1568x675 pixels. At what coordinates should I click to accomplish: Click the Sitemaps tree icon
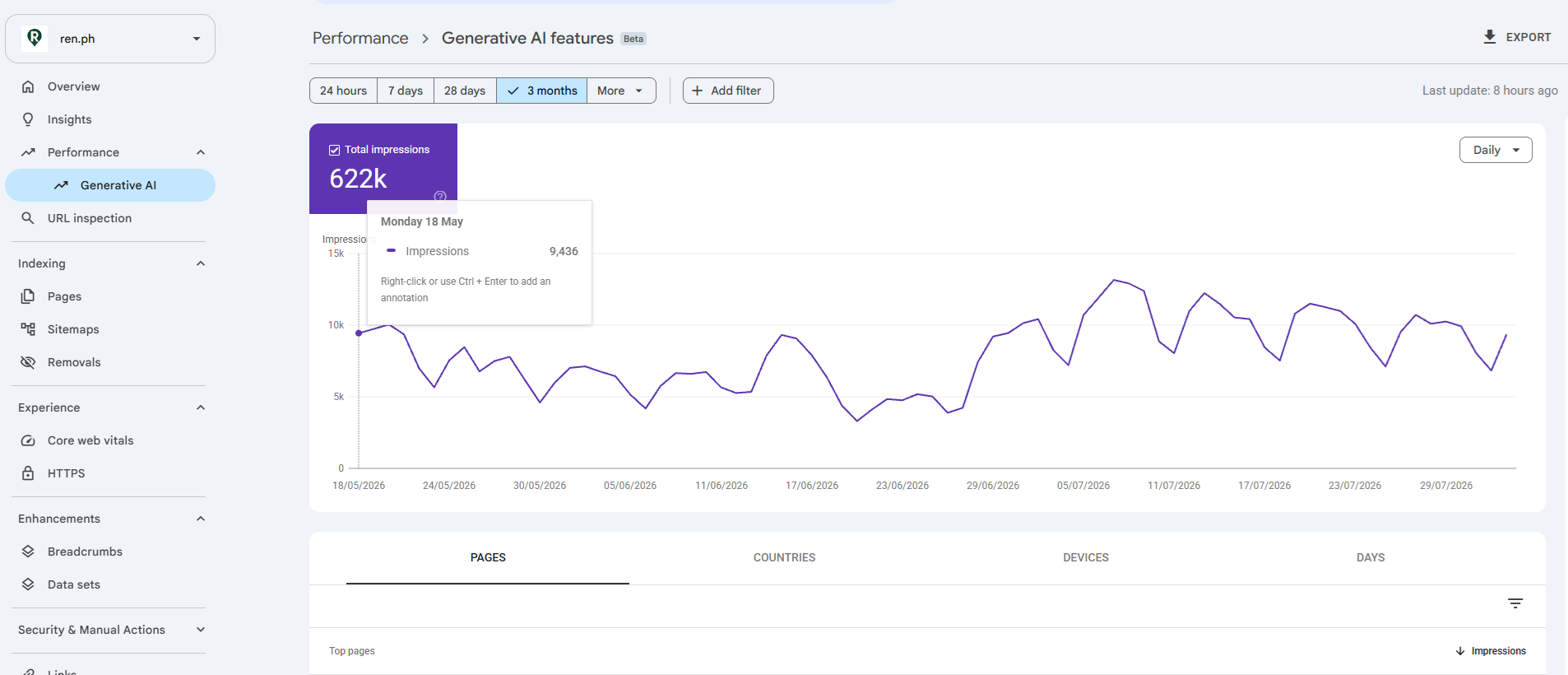tap(28, 329)
